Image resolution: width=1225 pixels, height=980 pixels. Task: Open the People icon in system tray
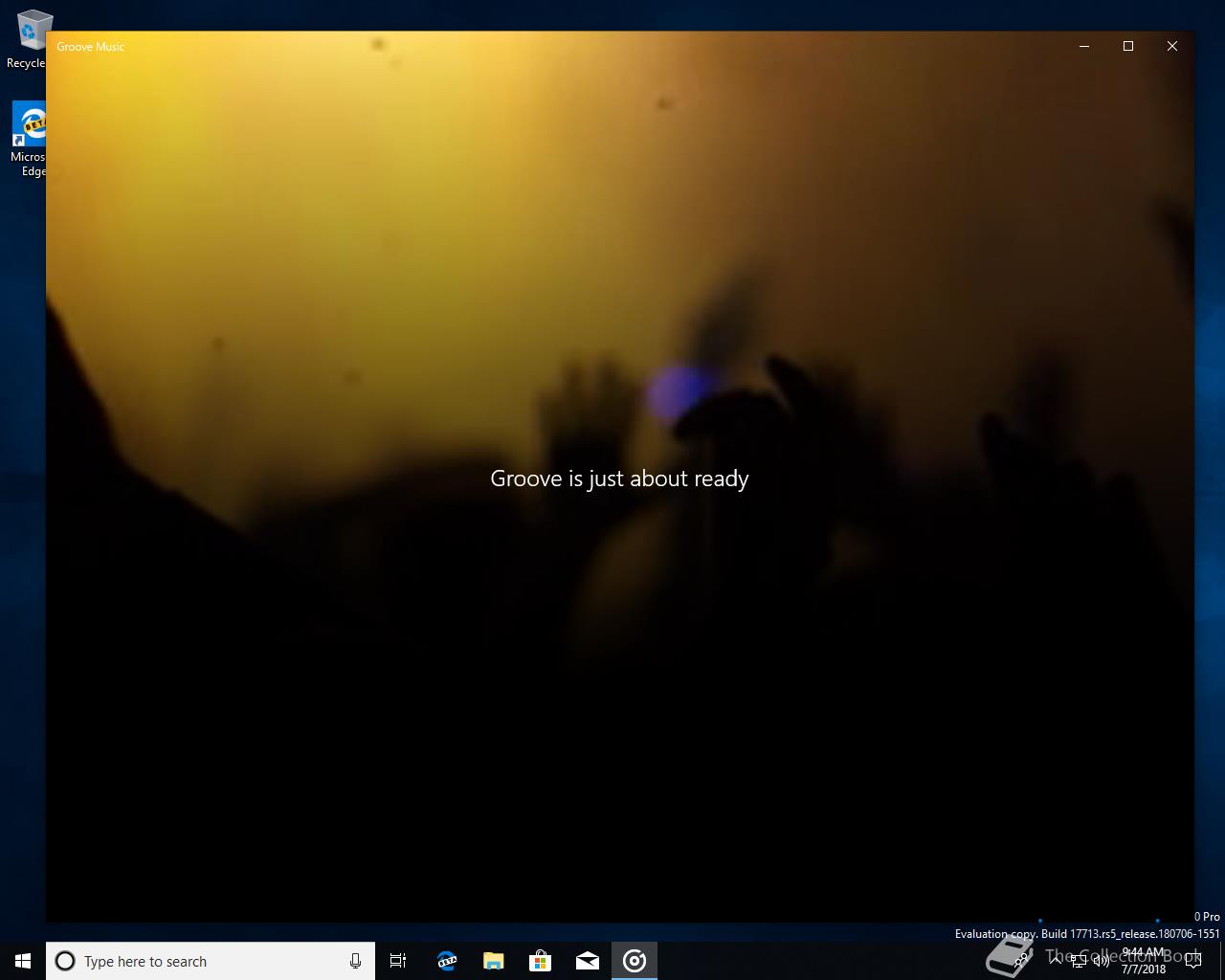[x=1022, y=961]
